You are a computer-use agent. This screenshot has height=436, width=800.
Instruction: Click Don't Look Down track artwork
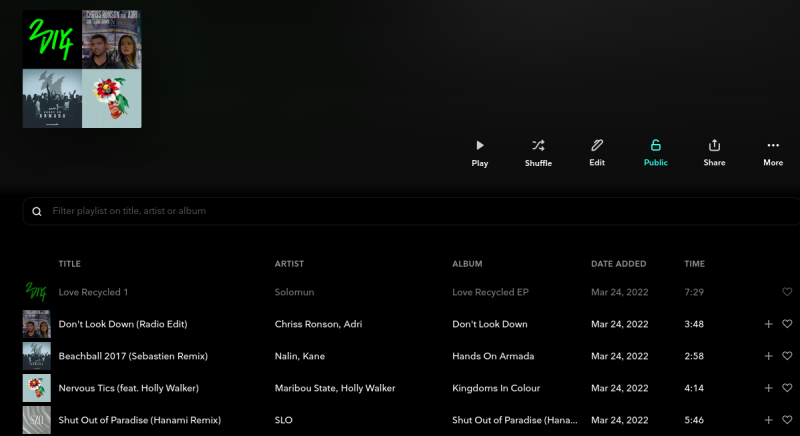pyautogui.click(x=36, y=324)
